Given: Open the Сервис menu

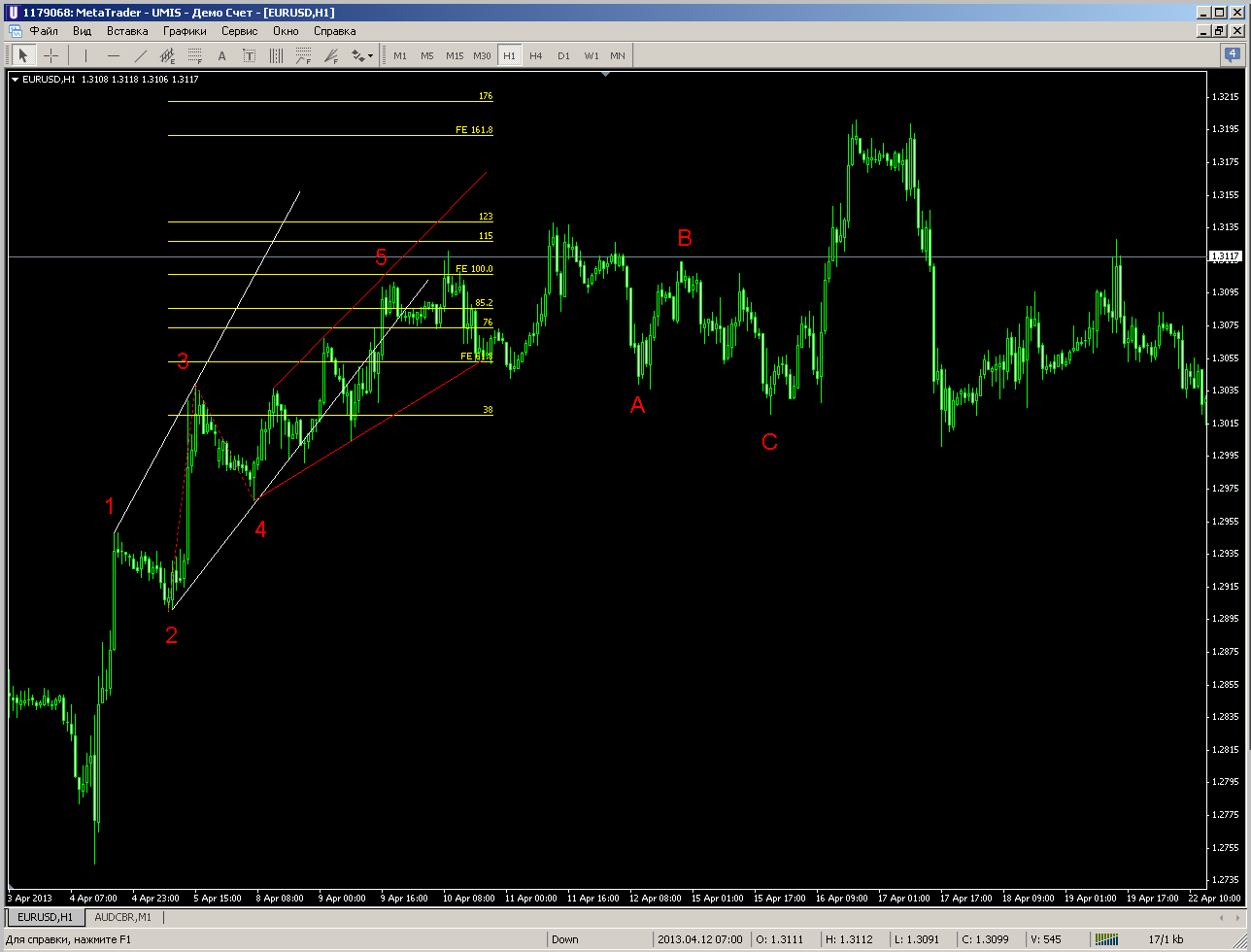Looking at the screenshot, I should point(239,31).
